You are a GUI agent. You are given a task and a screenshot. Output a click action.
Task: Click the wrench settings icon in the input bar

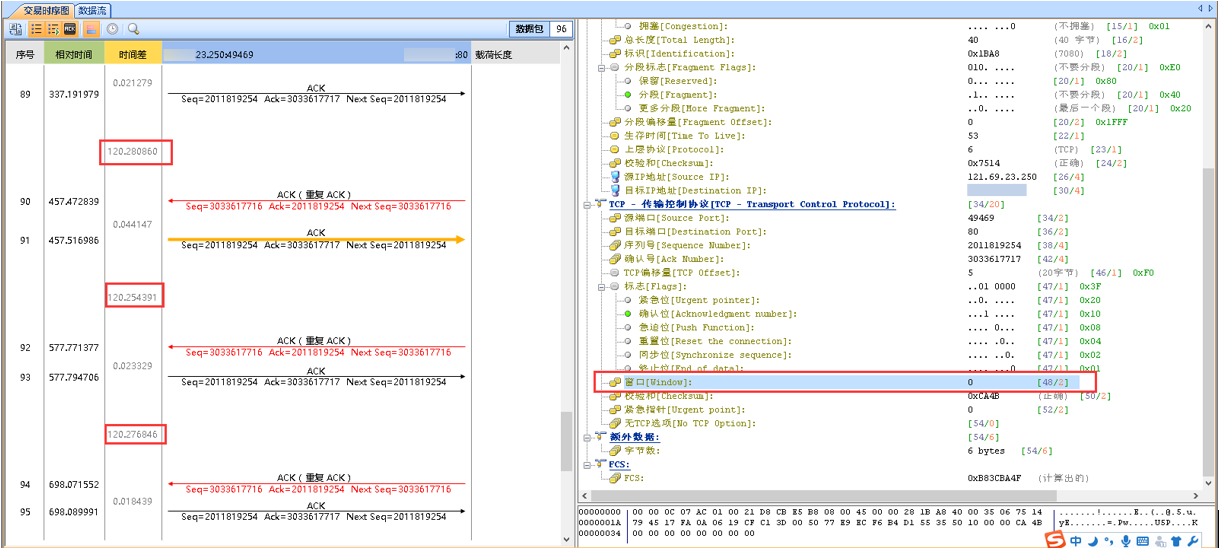pos(1193,541)
